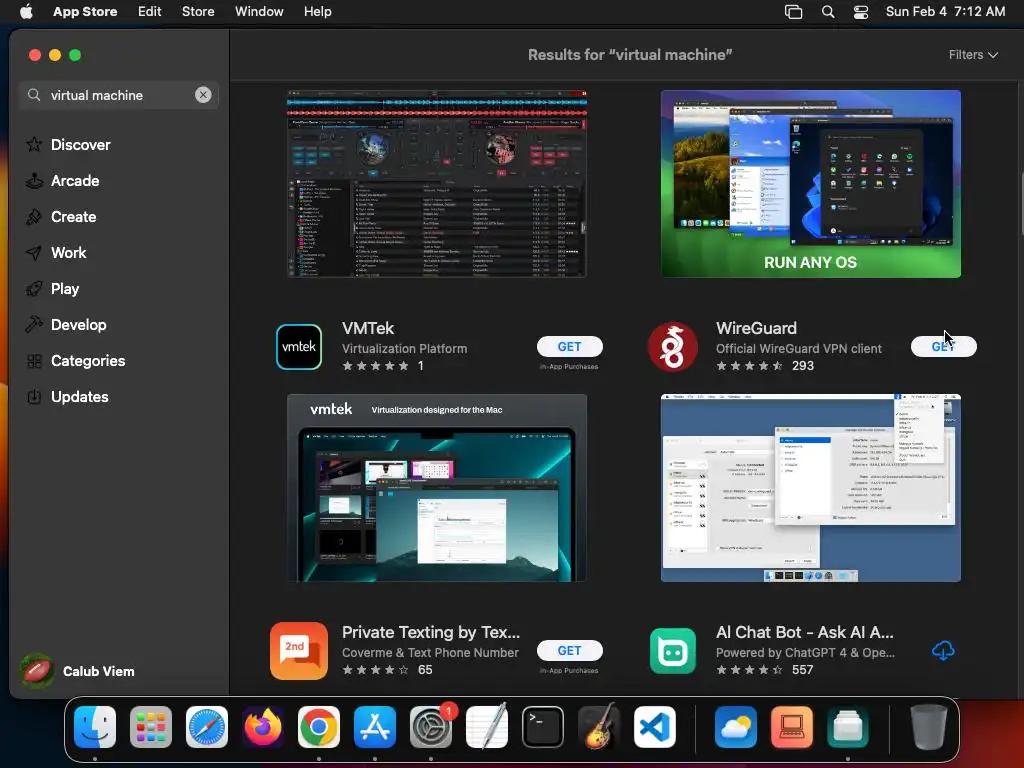The image size is (1024, 768).
Task: Click the search magnifier icon in sidebar
Action: [34, 95]
